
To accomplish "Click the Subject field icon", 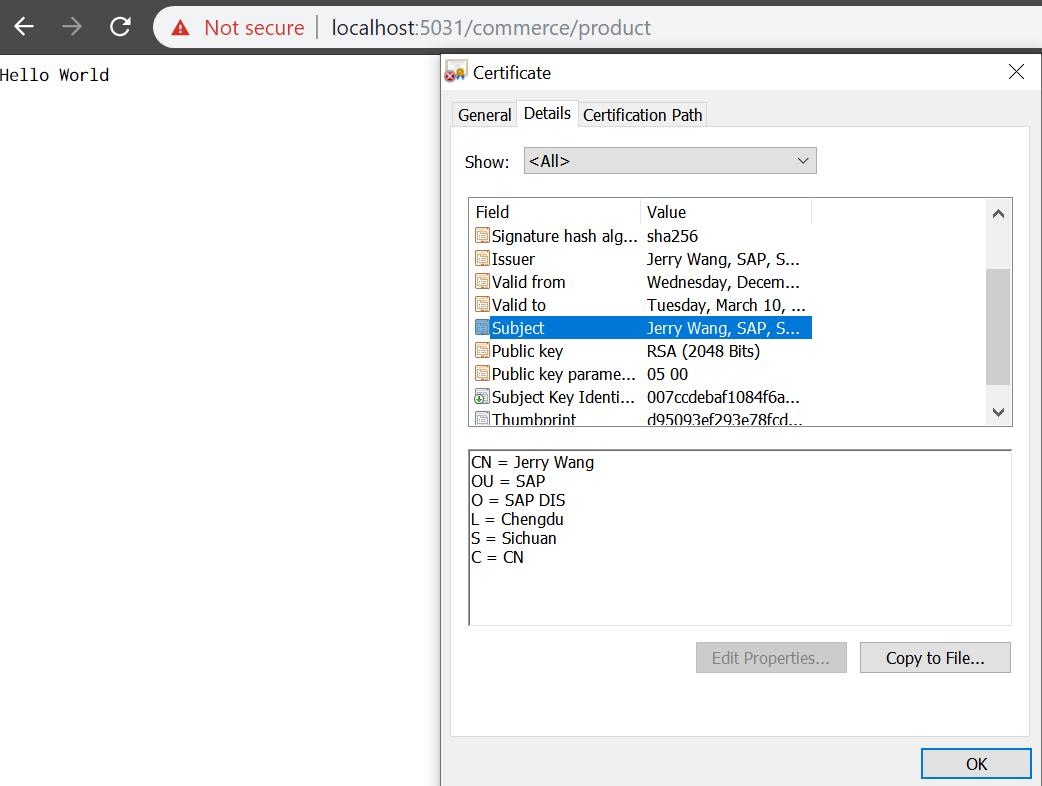I will point(482,328).
